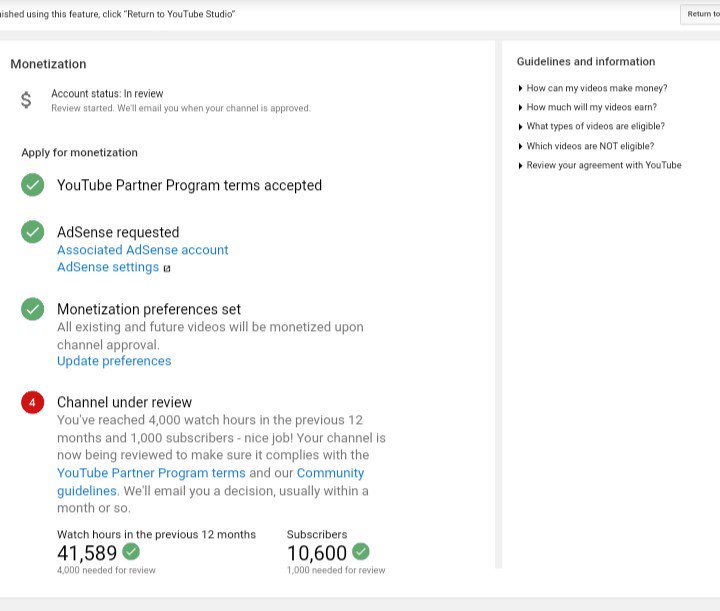Click '4,000 needed for review' note
Image resolution: width=720 pixels, height=611 pixels.
[x=106, y=570]
